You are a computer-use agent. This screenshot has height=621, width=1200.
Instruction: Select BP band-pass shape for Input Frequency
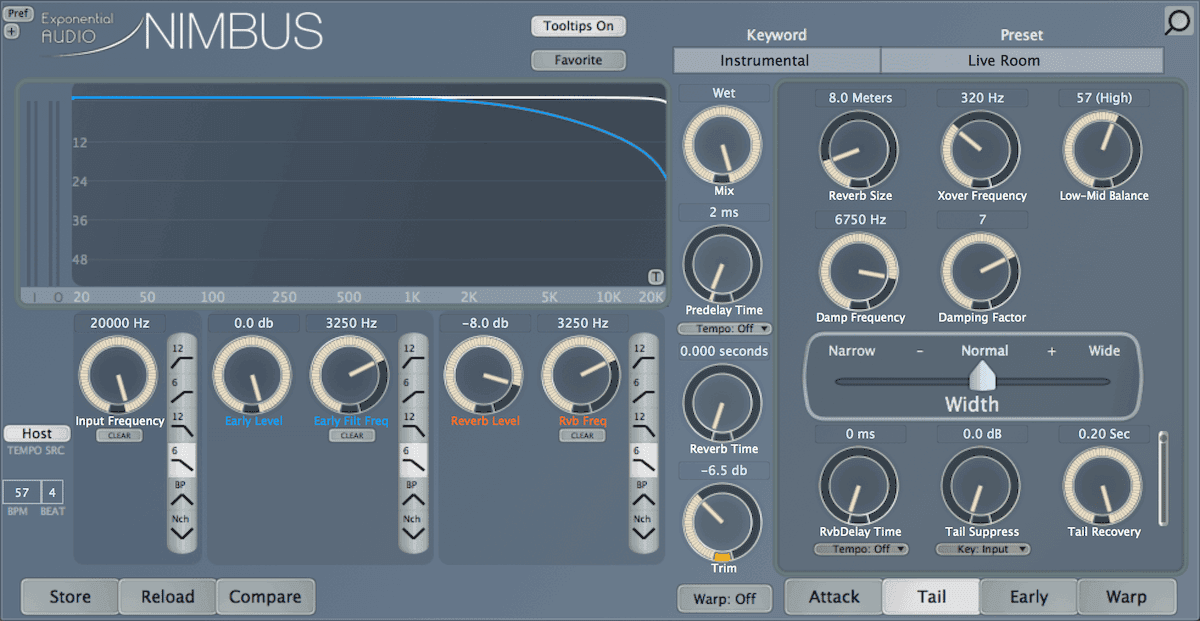tap(182, 492)
